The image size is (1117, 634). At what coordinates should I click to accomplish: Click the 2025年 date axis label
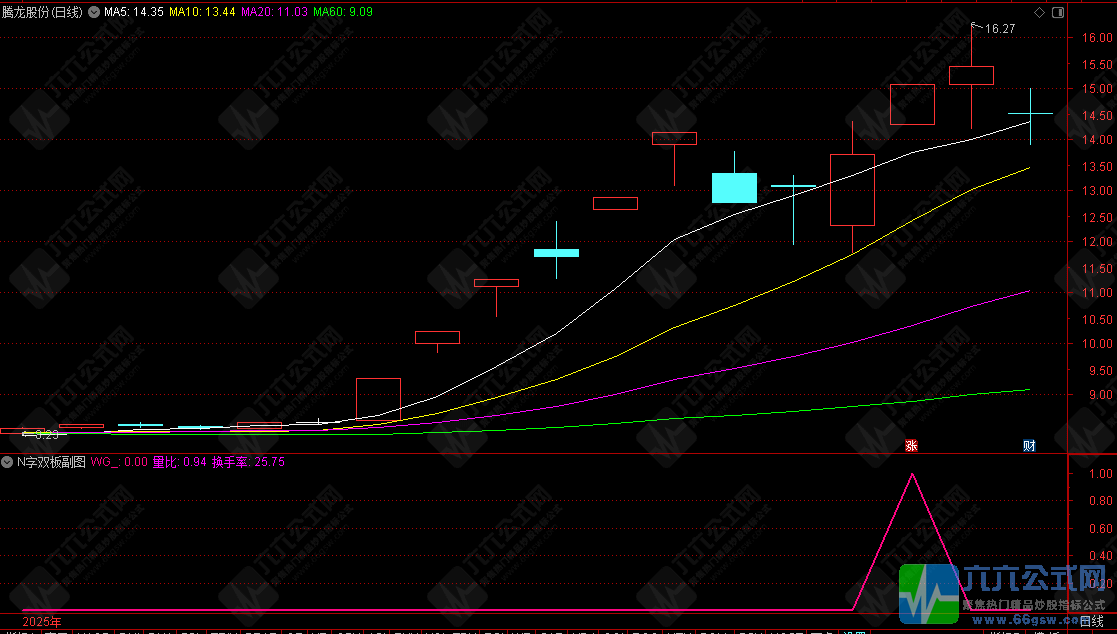42,622
